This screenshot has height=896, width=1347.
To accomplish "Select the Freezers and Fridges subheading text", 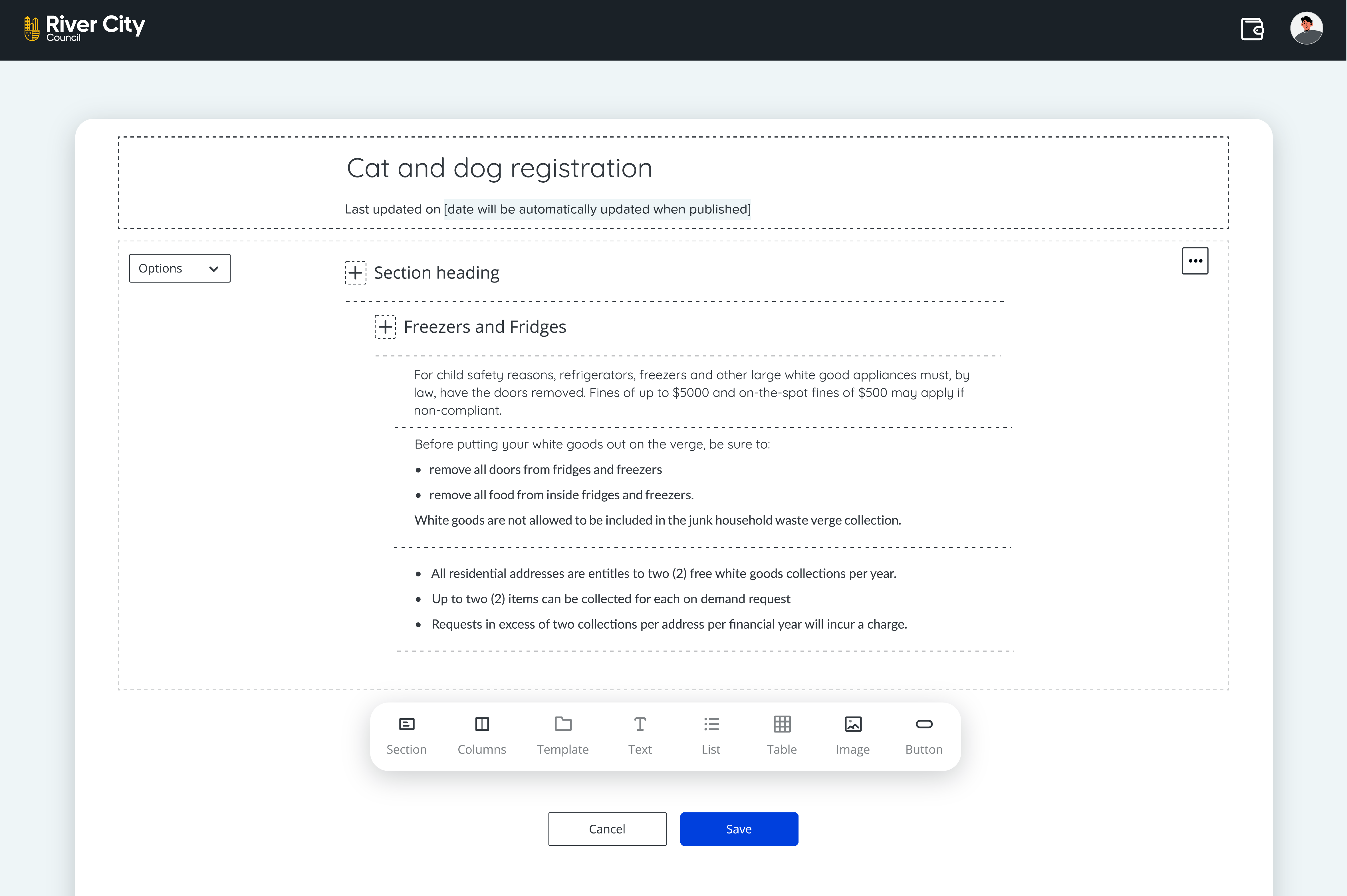I will coord(485,327).
